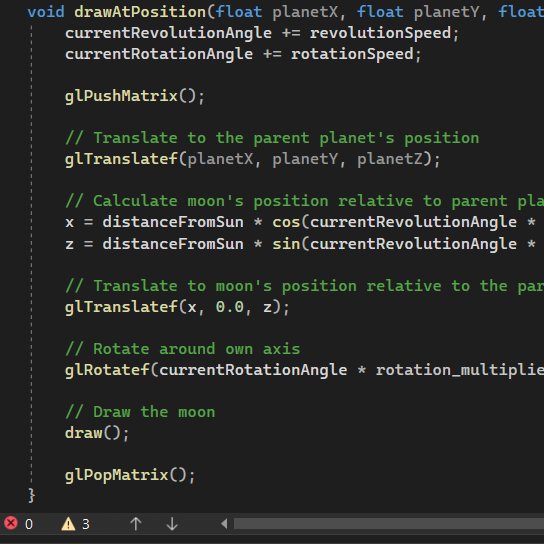This screenshot has height=544, width=544.
Task: Click the planetZ argument in glTranslatef
Action: click(x=390, y=159)
